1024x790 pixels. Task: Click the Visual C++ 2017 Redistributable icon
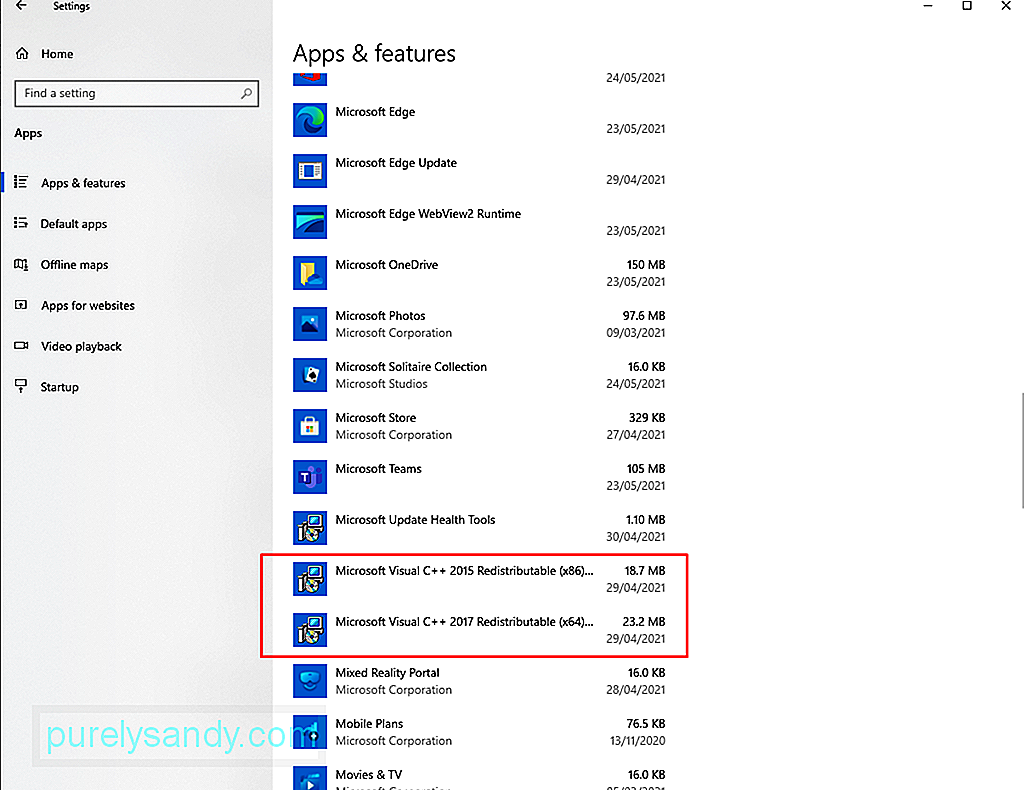[x=310, y=629]
